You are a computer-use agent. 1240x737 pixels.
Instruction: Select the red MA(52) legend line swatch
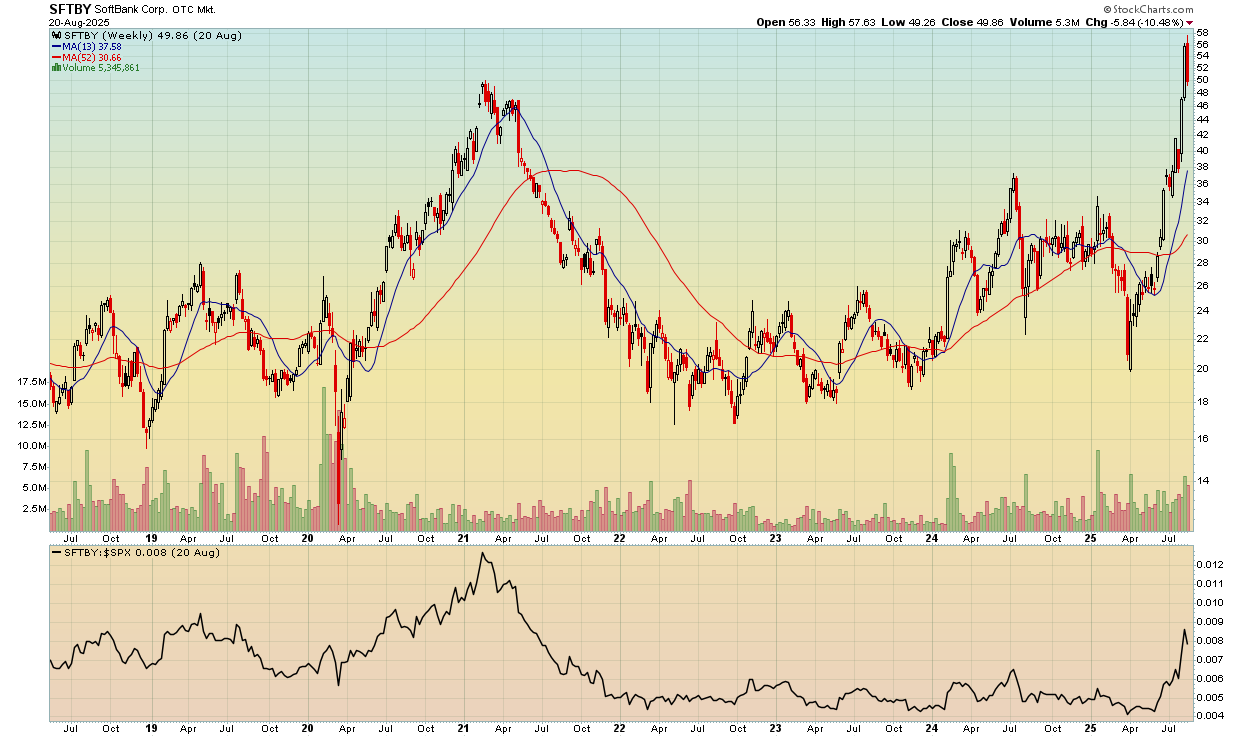coord(56,57)
